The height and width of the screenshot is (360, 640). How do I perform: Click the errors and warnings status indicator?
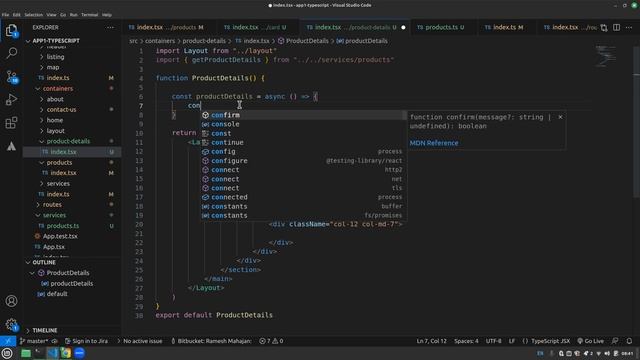click(271, 341)
